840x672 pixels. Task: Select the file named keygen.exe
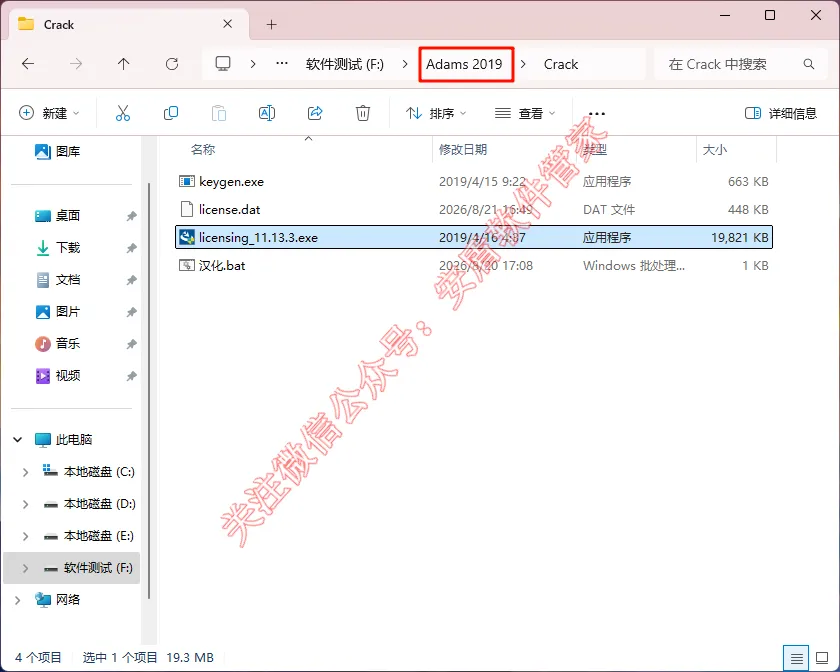click(231, 182)
